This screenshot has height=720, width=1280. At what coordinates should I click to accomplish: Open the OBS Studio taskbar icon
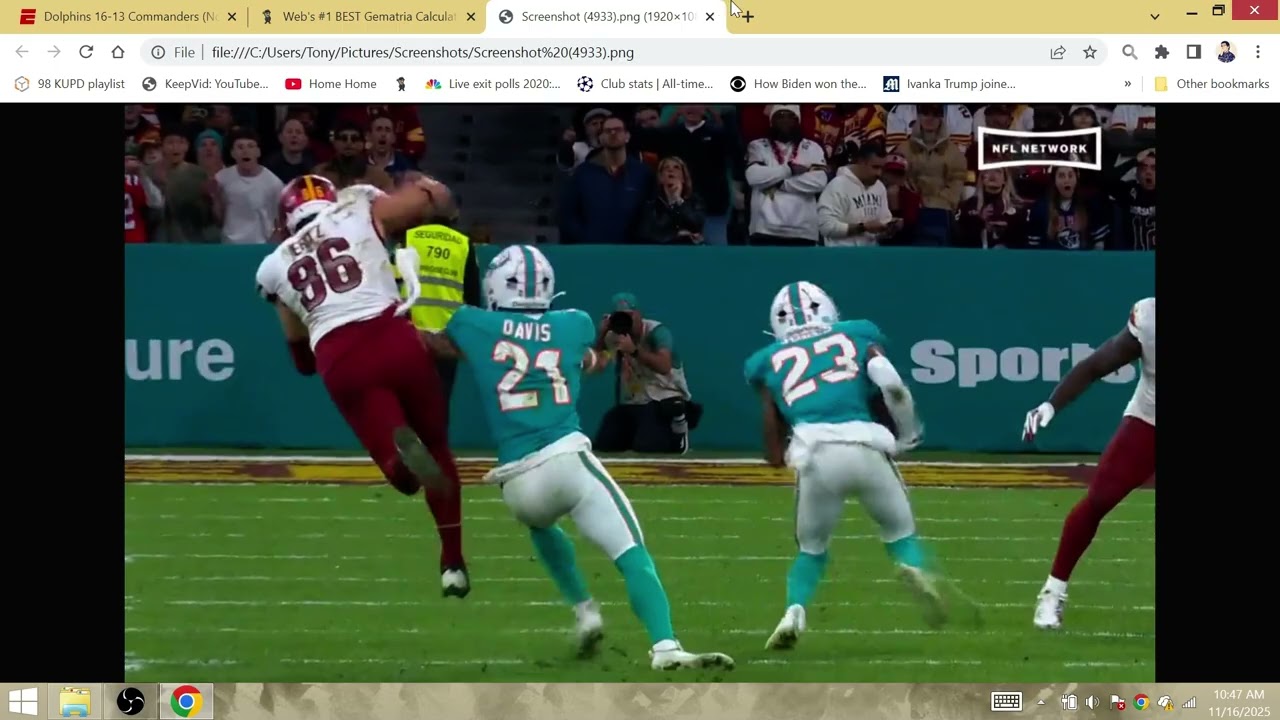coord(130,702)
